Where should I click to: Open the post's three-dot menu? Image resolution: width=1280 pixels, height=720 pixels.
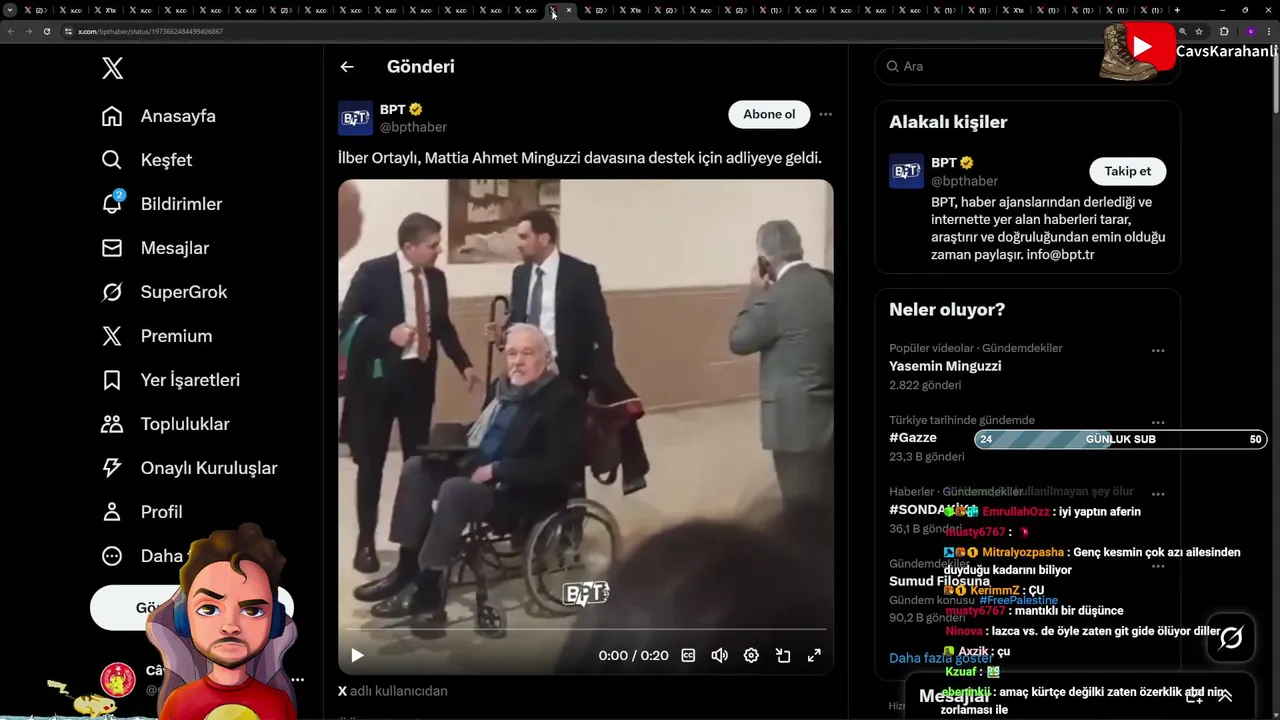(x=825, y=114)
